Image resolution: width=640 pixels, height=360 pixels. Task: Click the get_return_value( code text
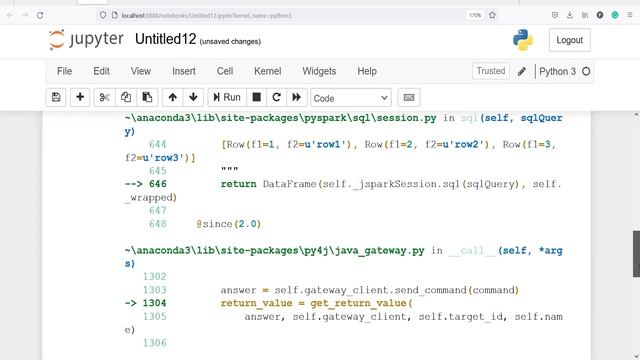pos(361,303)
